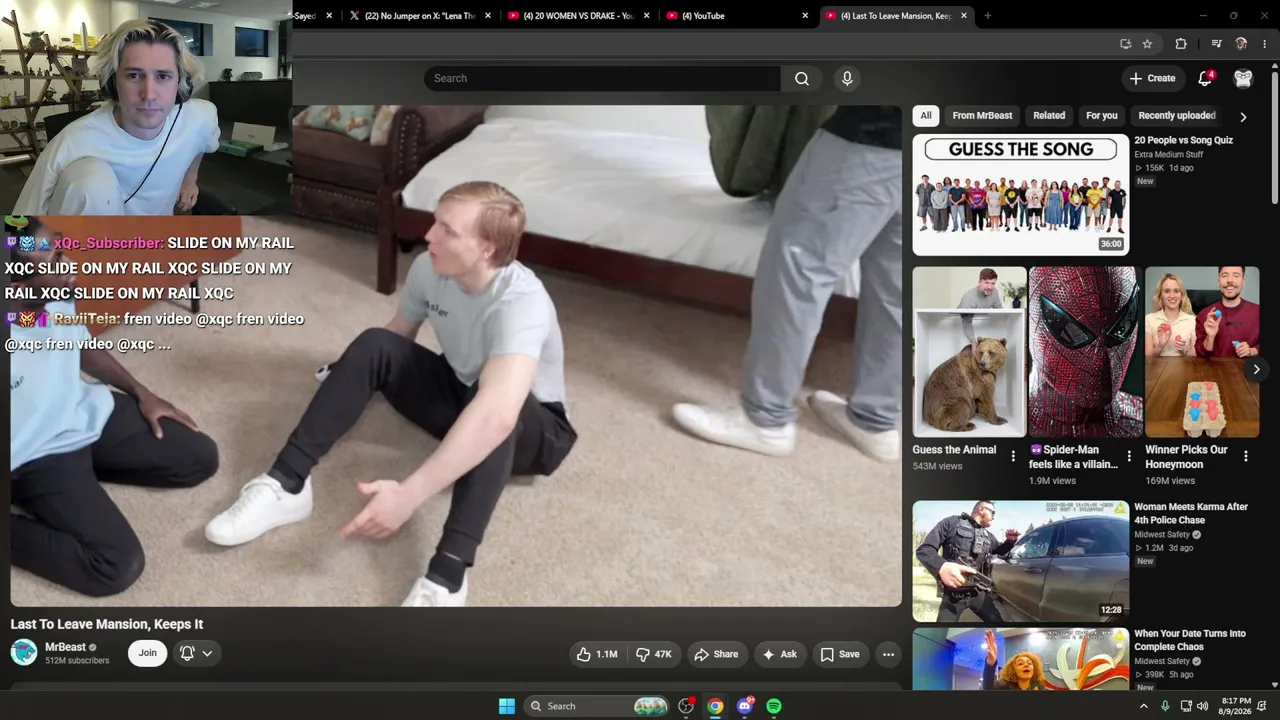Open Chrome media controls icon
1280x720 pixels.
(x=1216, y=44)
